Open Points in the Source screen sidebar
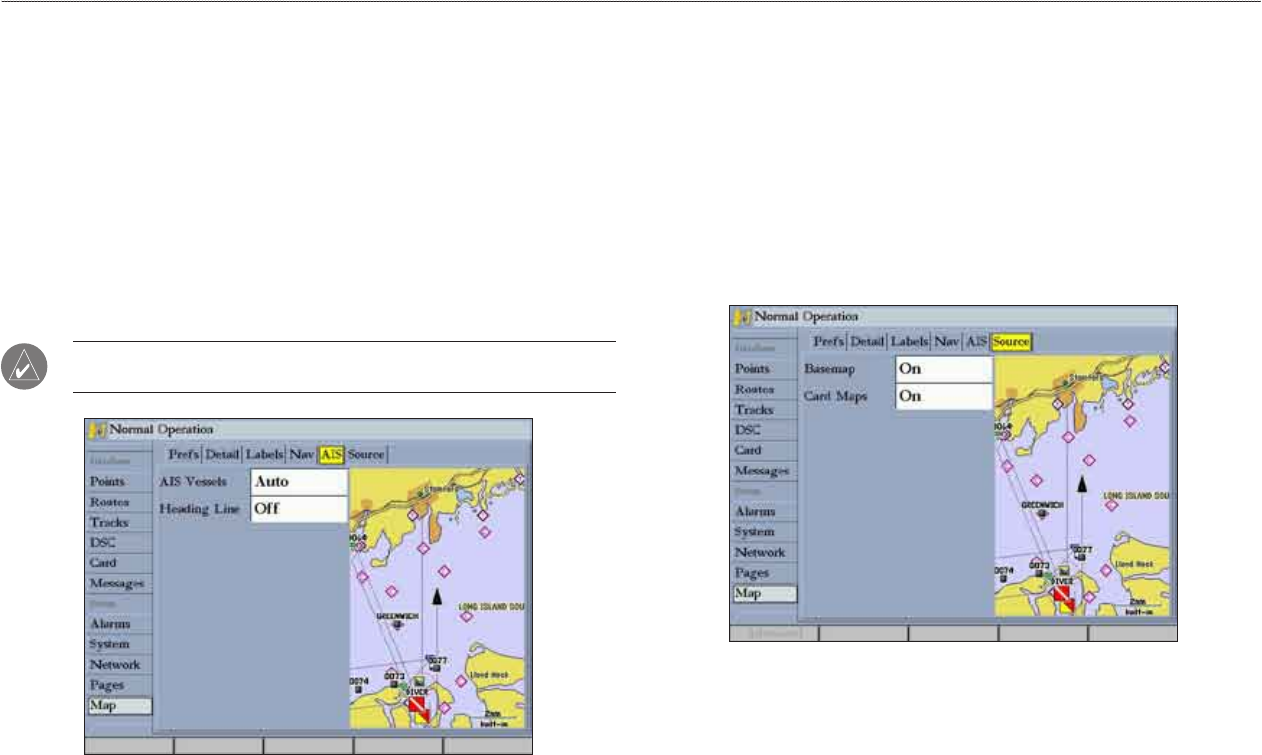 point(764,369)
